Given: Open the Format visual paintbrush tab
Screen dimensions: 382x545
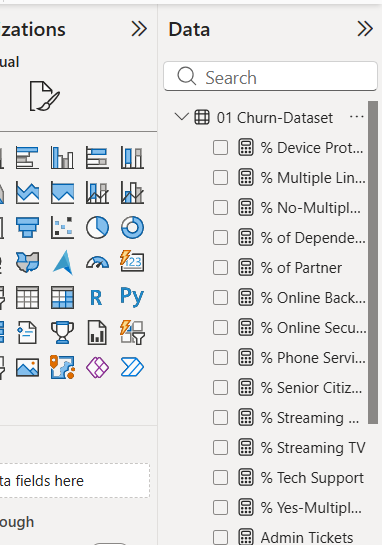Looking at the screenshot, I should tap(44, 96).
